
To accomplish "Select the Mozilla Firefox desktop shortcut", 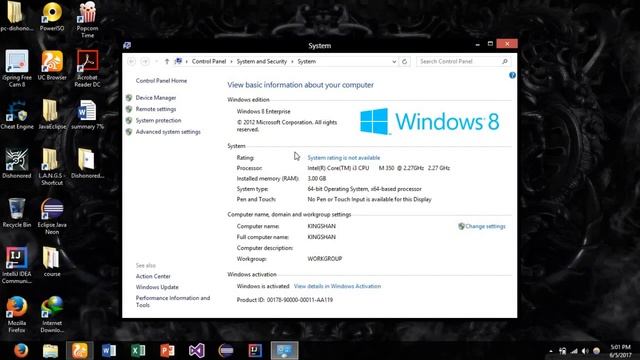I will point(17,314).
